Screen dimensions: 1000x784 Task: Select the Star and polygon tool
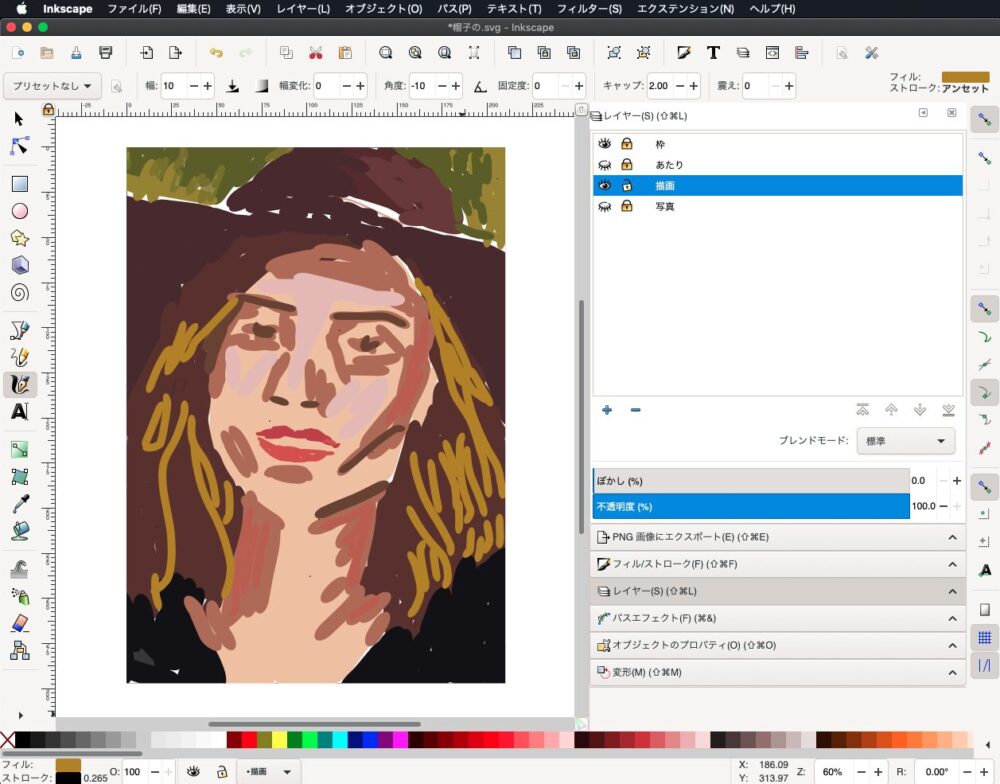(x=19, y=238)
